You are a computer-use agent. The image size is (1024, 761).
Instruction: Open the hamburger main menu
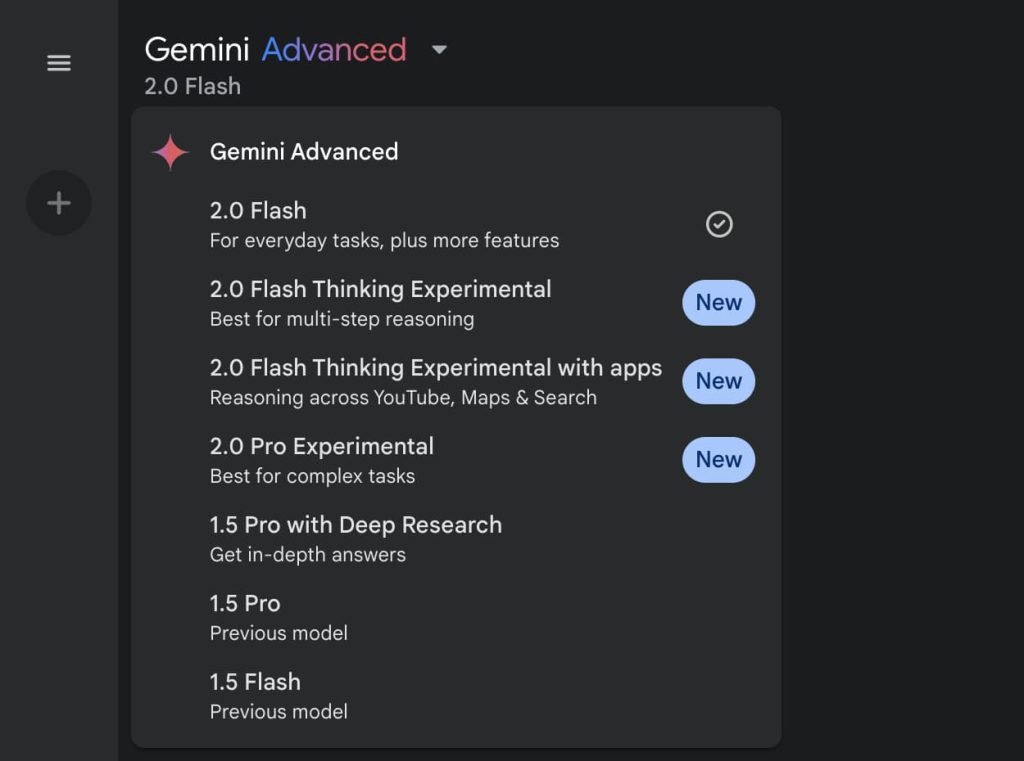pos(59,63)
